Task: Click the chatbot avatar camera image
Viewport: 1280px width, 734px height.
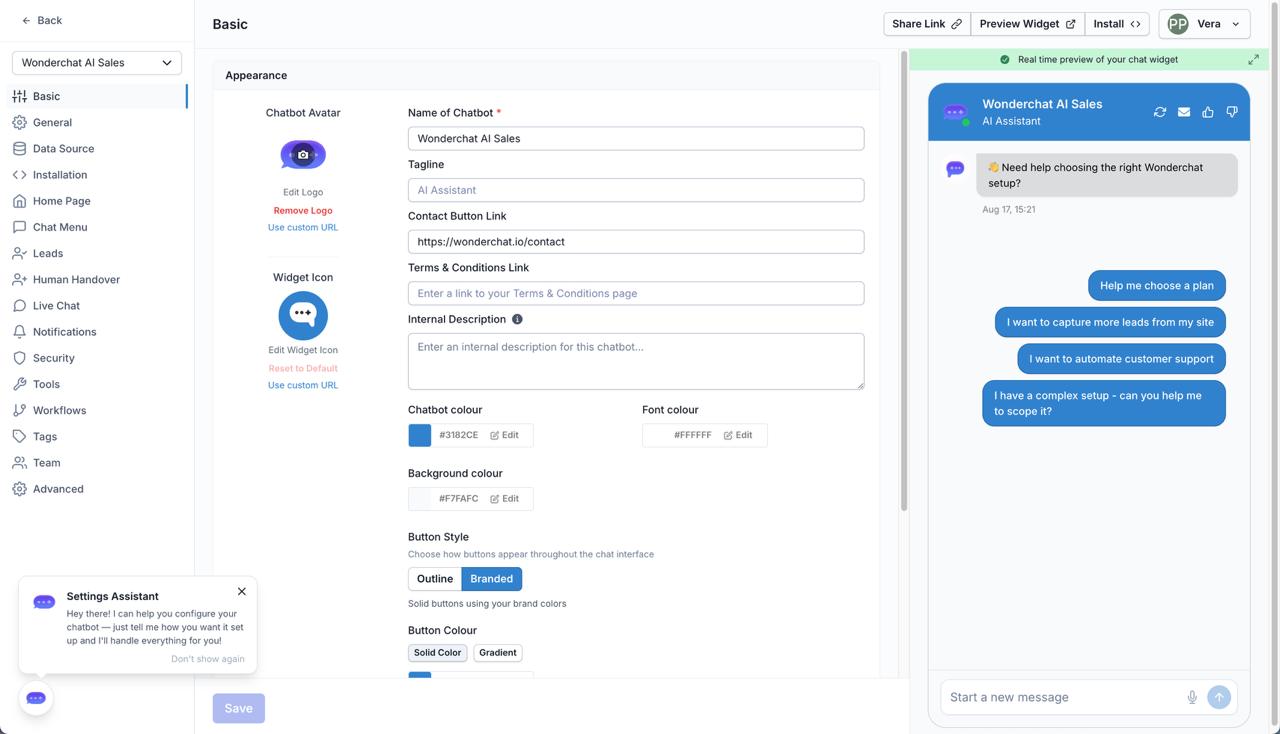Action: pyautogui.click(x=303, y=155)
